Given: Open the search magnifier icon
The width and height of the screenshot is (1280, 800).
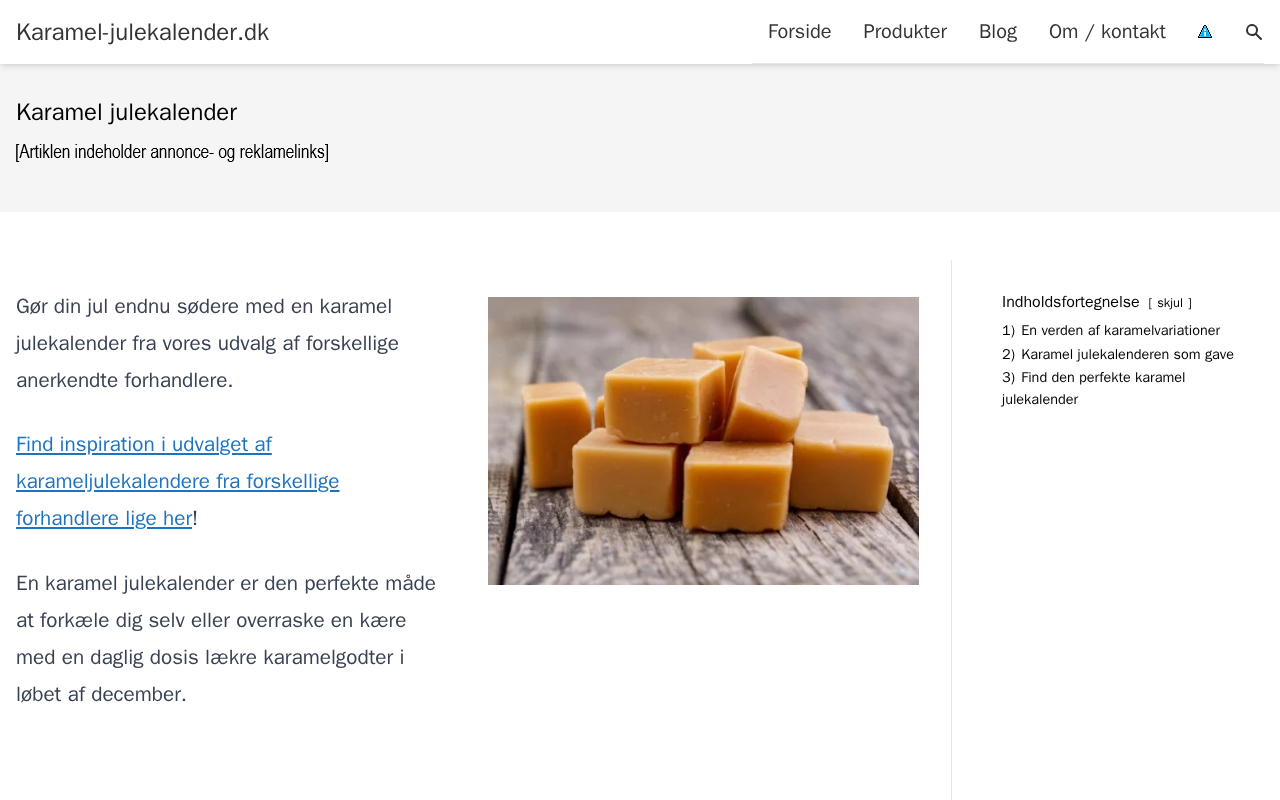Looking at the screenshot, I should [1254, 32].
